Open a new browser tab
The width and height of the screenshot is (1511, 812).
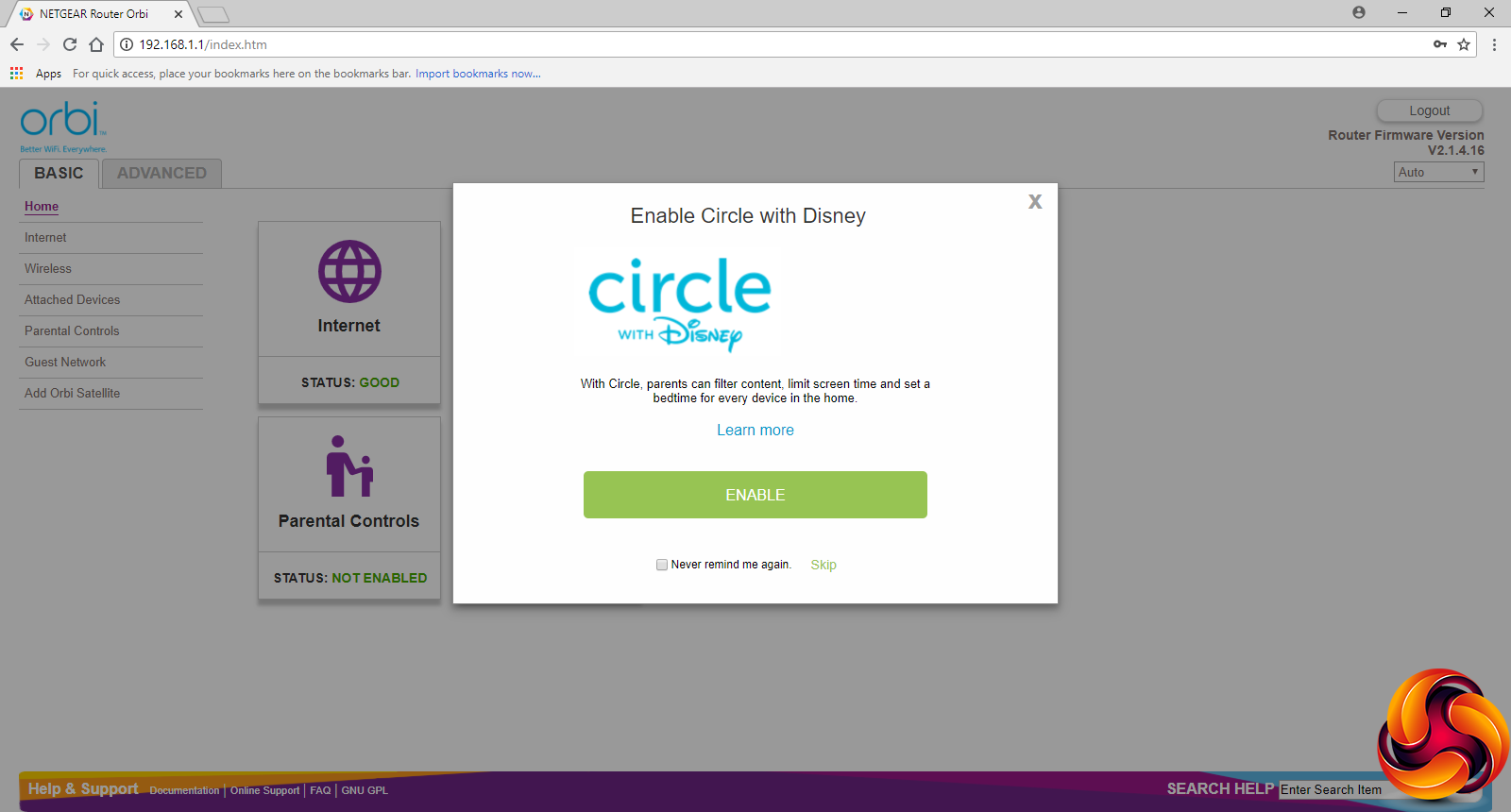(x=213, y=14)
